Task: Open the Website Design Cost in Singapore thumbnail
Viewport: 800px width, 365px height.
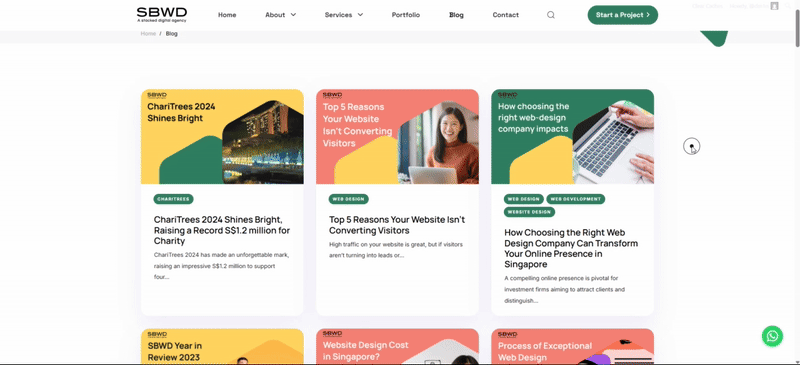Action: pyautogui.click(x=397, y=346)
